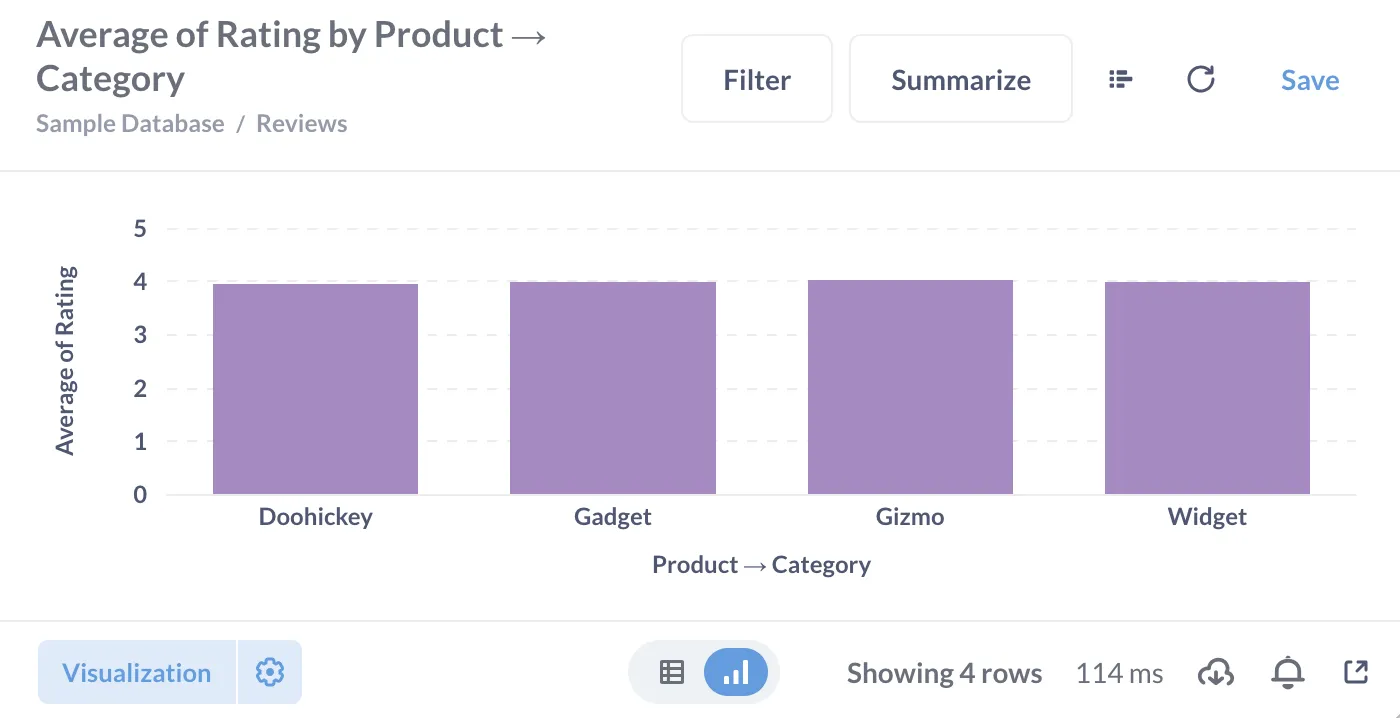The height and width of the screenshot is (718, 1400).
Task: Toggle the Visualization panel open
Action: point(137,672)
